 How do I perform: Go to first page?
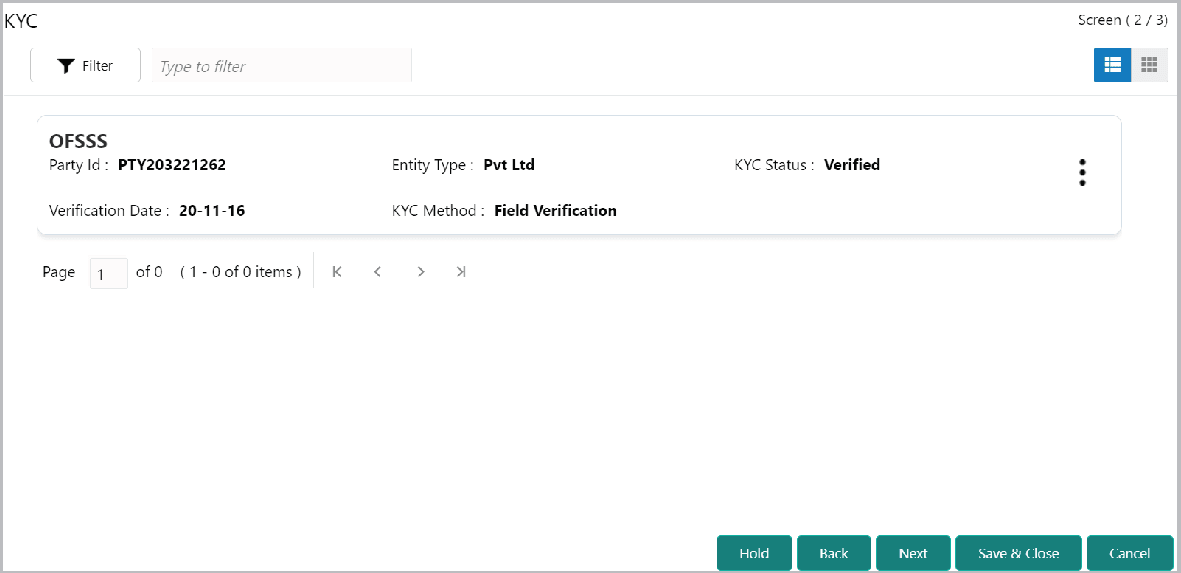pos(337,272)
